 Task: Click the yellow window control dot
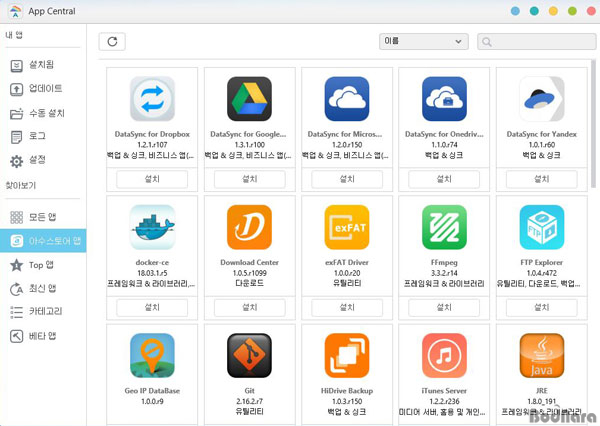tap(553, 11)
